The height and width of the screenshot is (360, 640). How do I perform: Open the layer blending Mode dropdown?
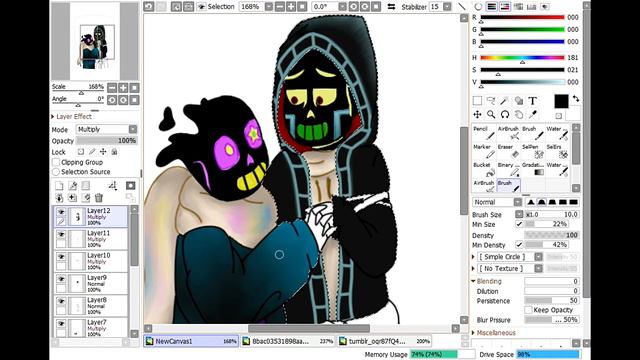(x=133, y=129)
